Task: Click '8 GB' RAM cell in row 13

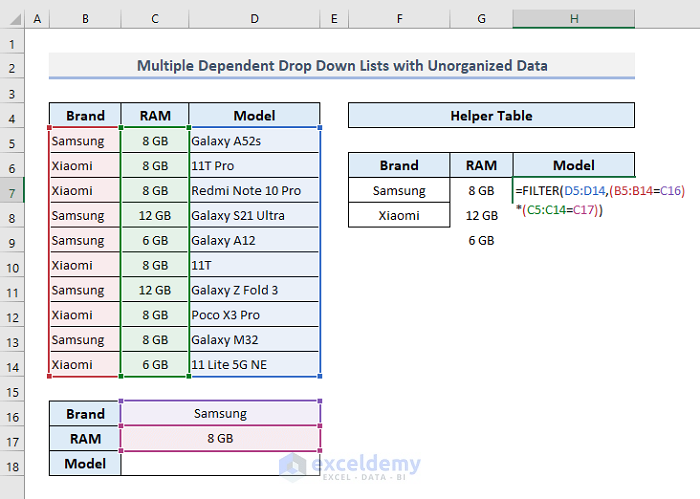Action: [x=155, y=340]
